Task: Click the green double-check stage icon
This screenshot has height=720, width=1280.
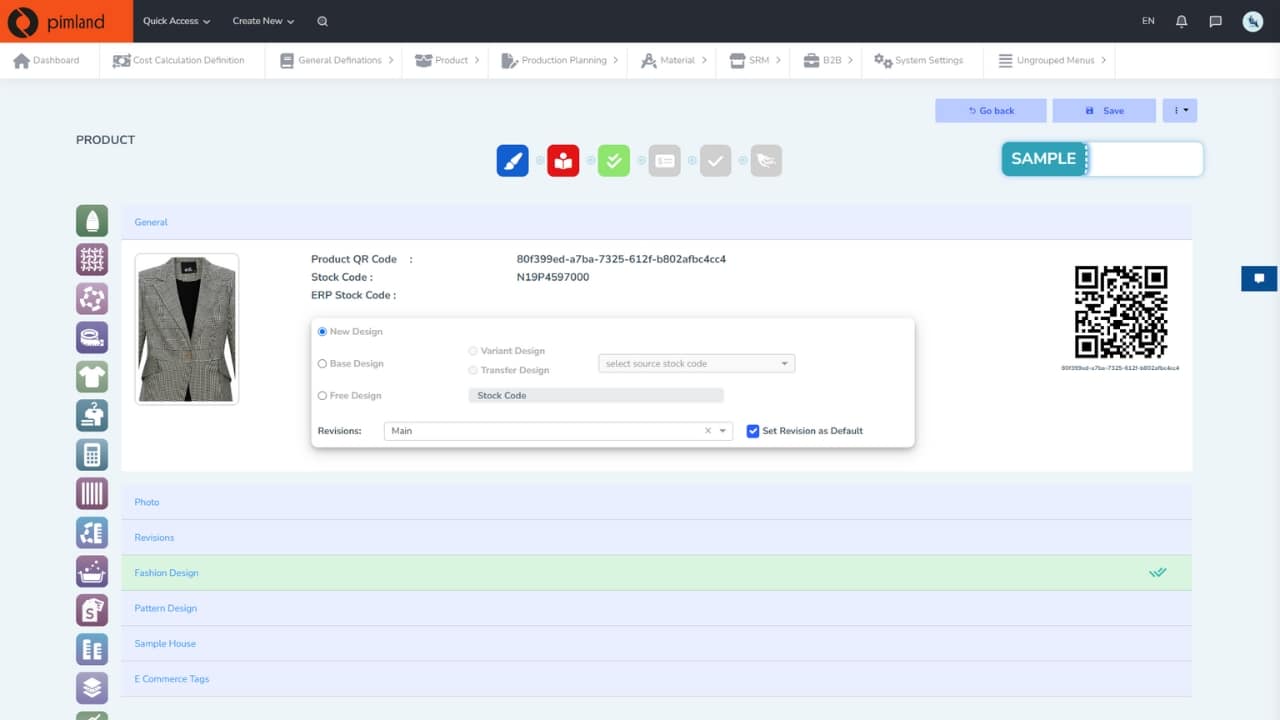Action: pos(614,161)
